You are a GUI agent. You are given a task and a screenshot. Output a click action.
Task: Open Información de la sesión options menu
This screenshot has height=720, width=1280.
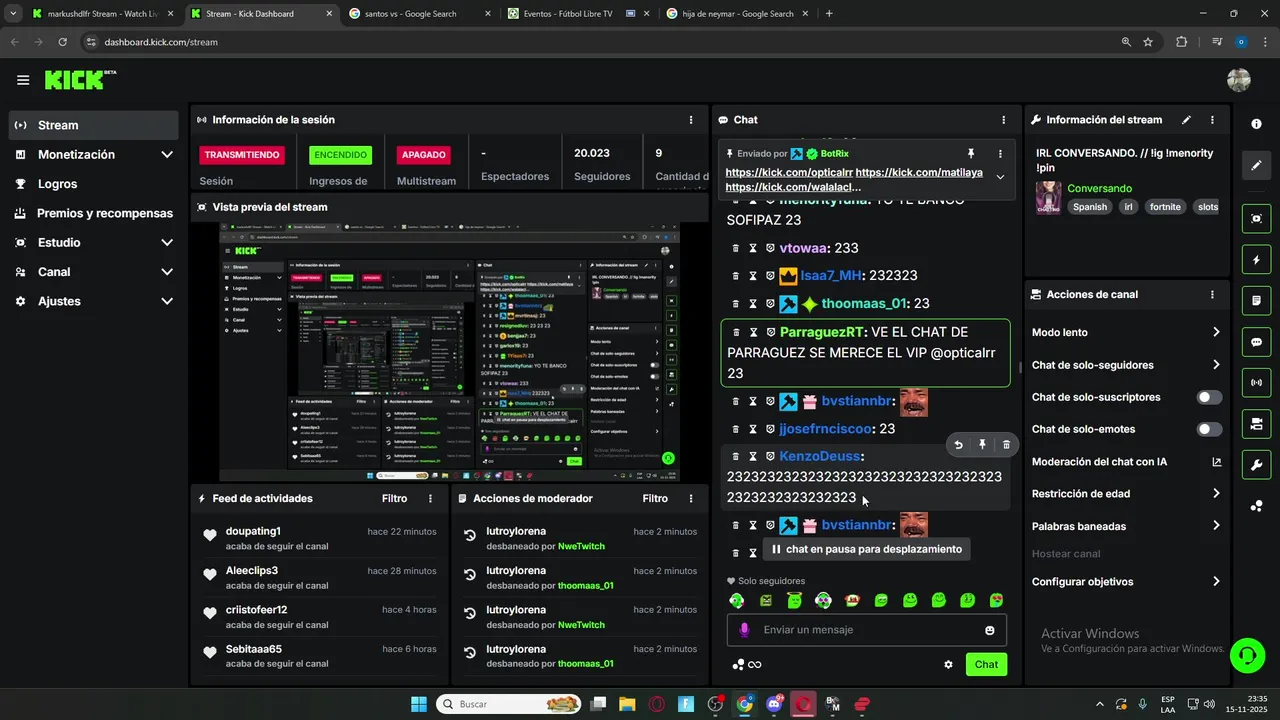tap(691, 120)
